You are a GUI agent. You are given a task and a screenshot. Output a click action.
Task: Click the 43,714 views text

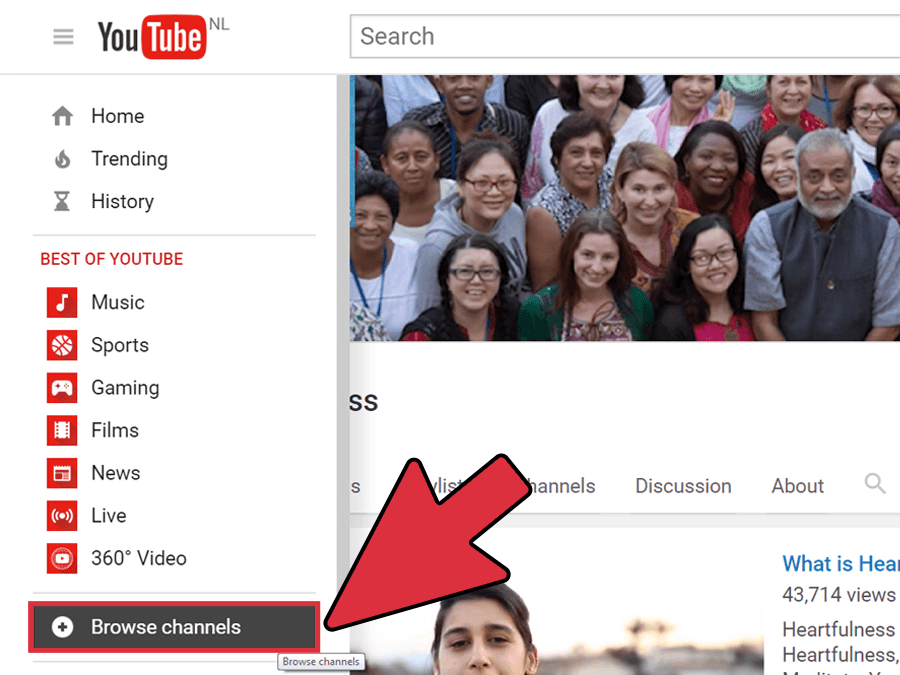(x=839, y=595)
